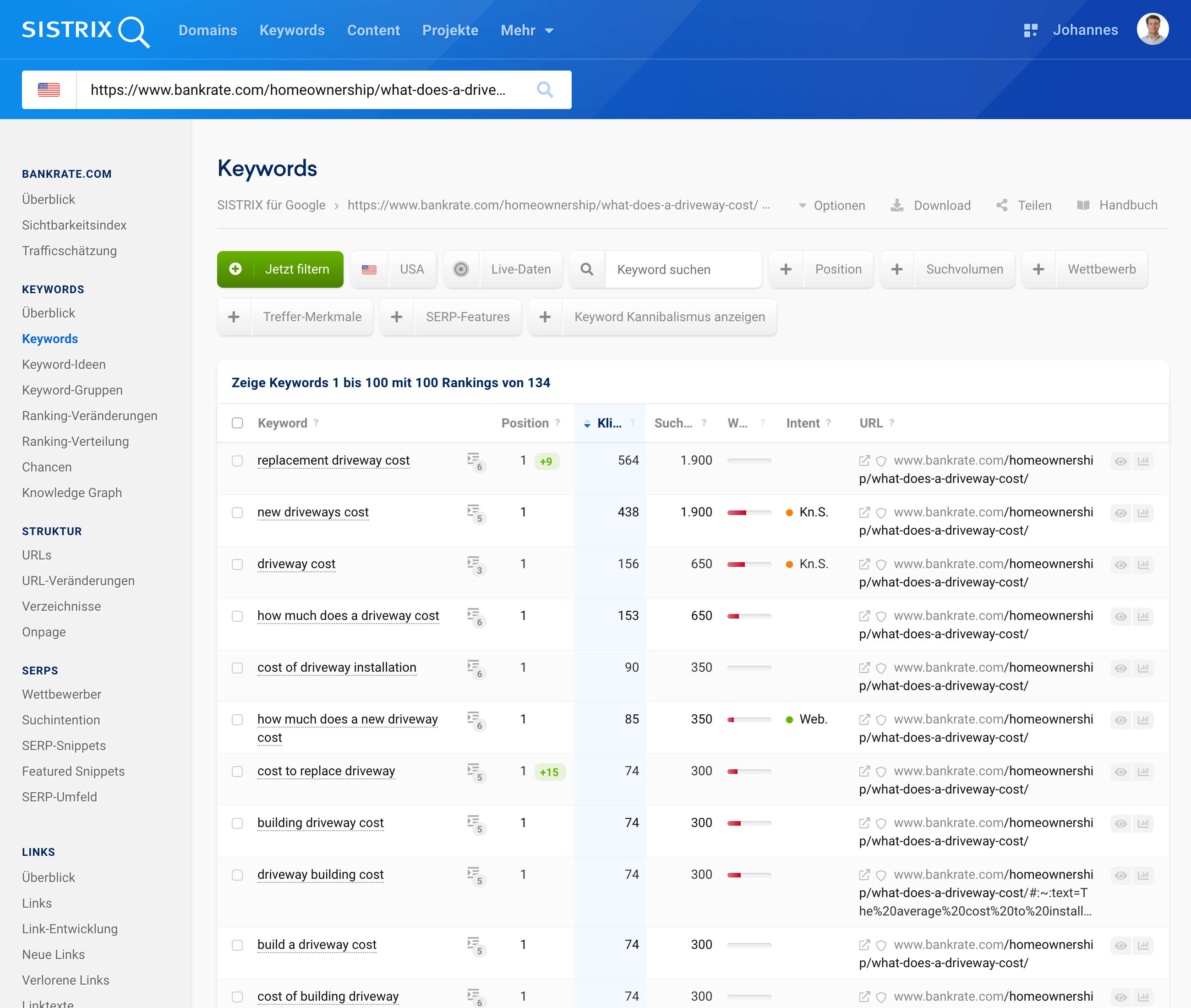Click SERP features icon for 'driveway cost'
This screenshot has width=1191, height=1008.
(x=474, y=564)
